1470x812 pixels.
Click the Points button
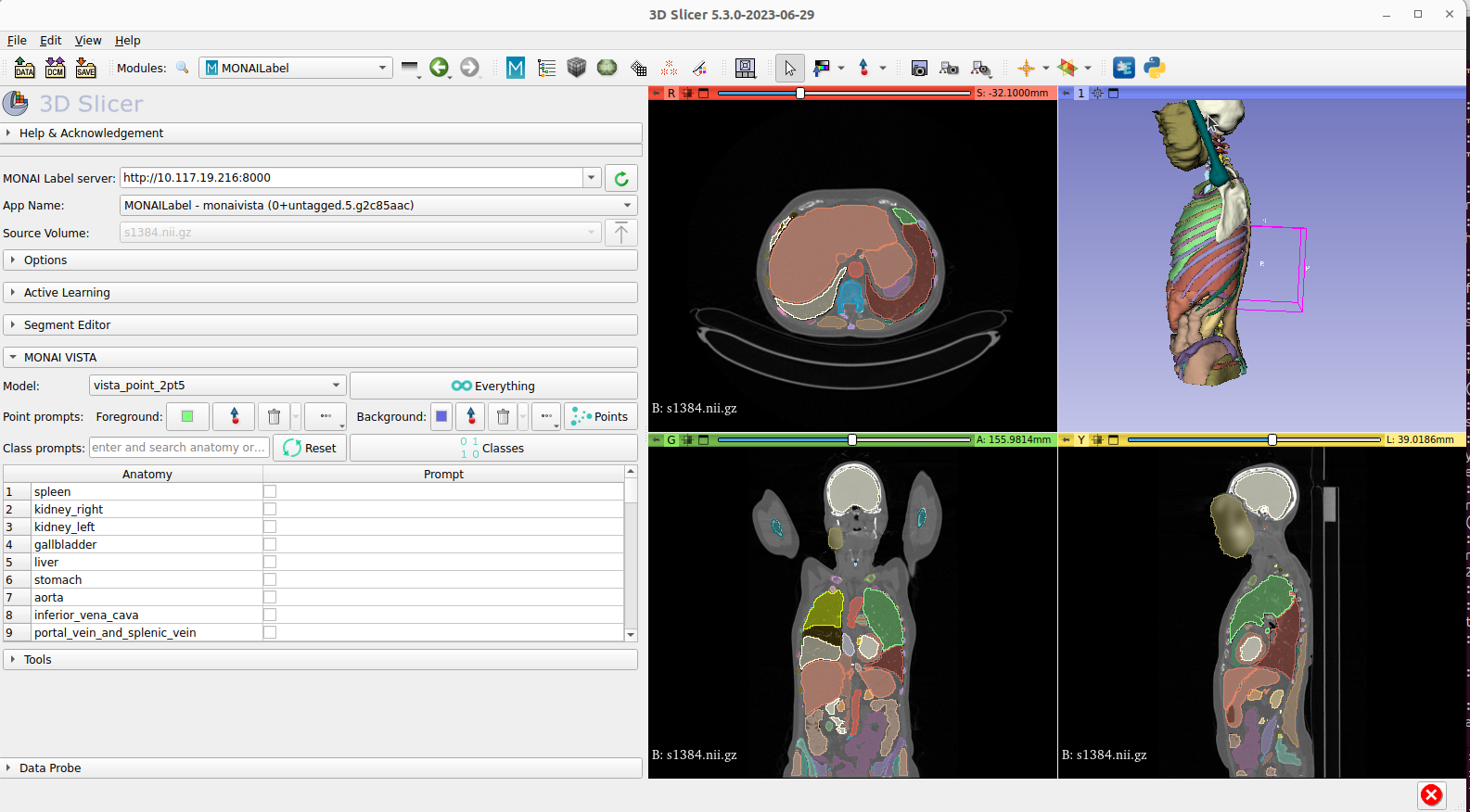pyautogui.click(x=601, y=416)
